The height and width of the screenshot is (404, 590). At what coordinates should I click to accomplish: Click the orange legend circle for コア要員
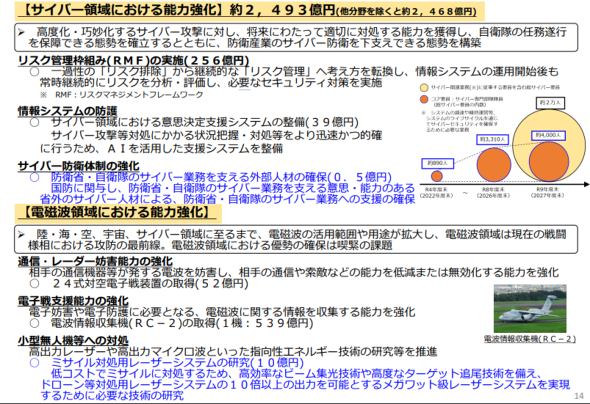point(424,99)
